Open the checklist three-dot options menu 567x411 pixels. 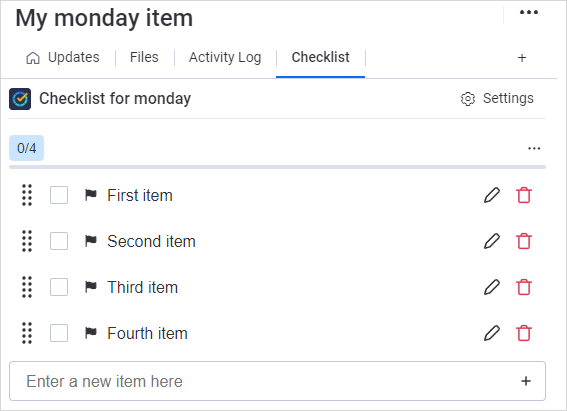534,149
